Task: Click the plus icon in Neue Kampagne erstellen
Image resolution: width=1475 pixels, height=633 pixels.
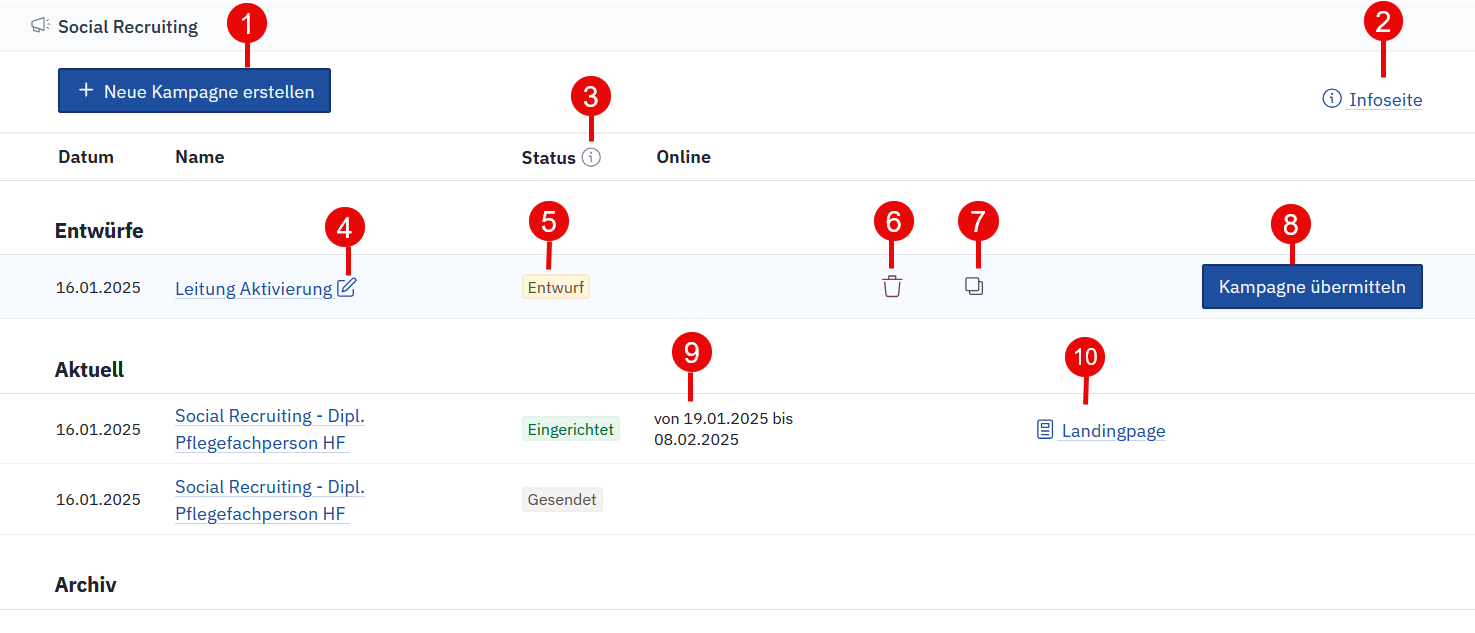Action: pyautogui.click(x=86, y=91)
